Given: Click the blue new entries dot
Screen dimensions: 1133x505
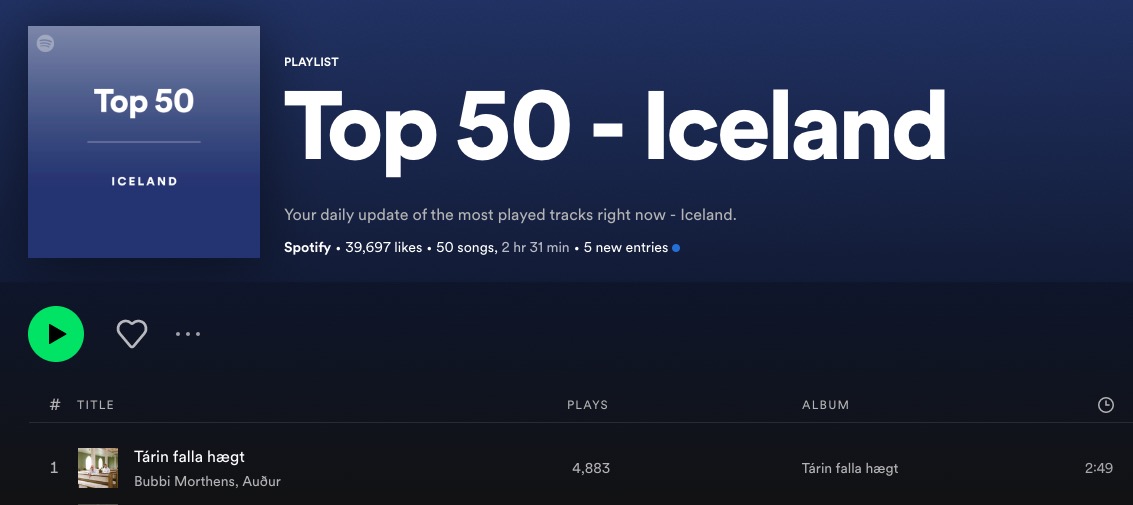Looking at the screenshot, I should [676, 248].
